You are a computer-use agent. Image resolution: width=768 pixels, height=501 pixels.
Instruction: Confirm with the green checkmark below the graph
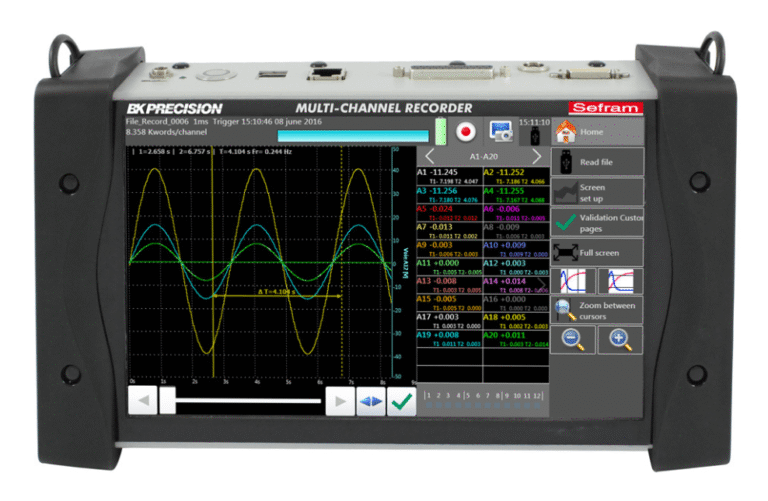402,401
